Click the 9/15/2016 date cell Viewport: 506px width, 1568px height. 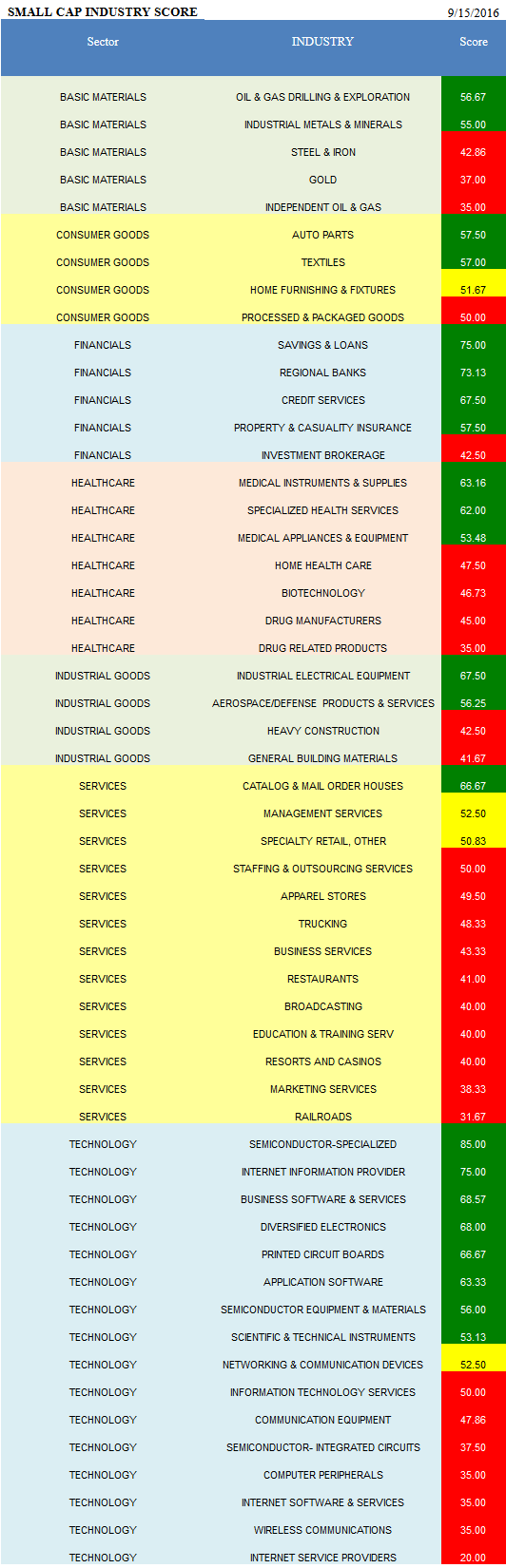pos(473,11)
